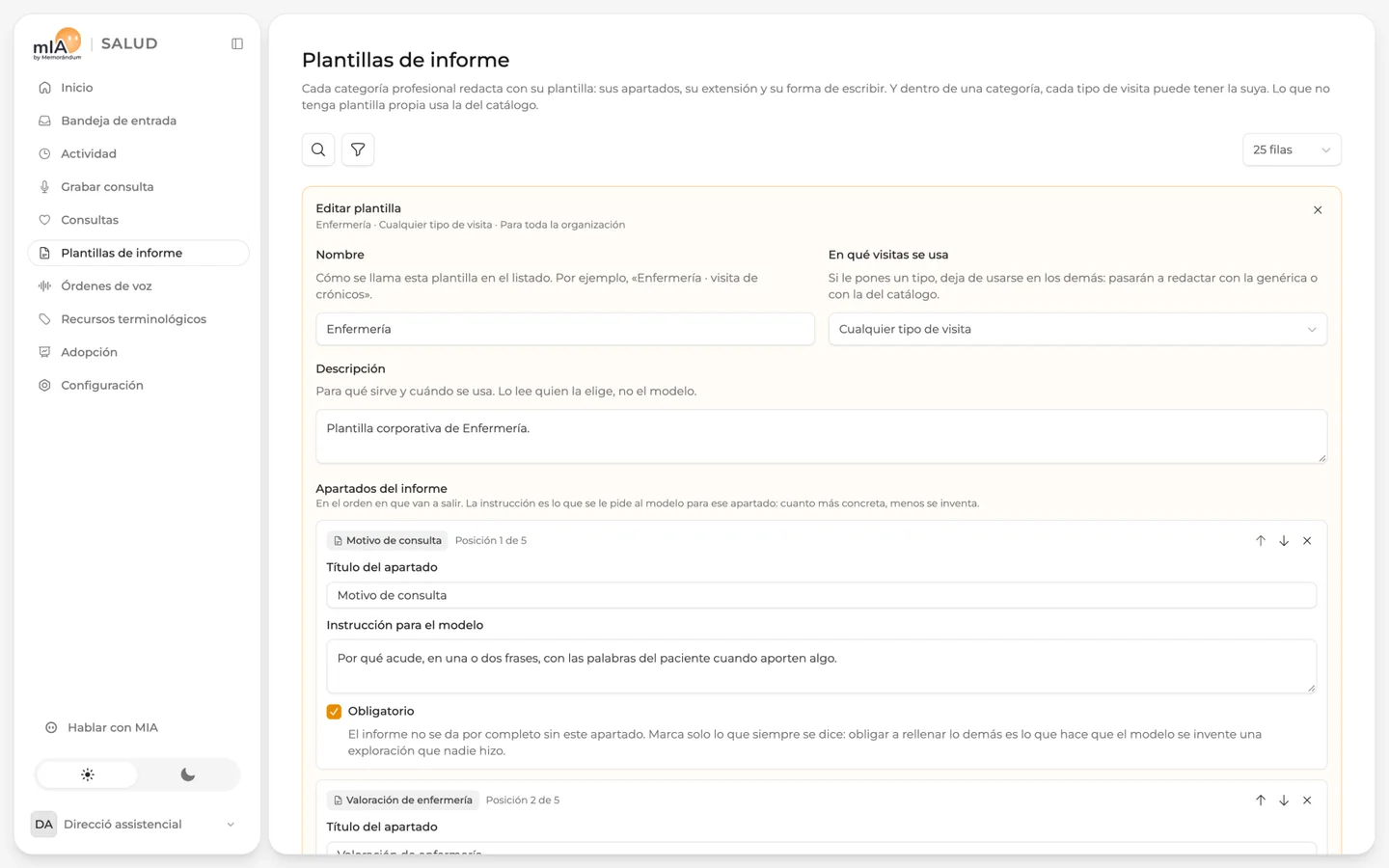Move Valoración de enfermería section up
This screenshot has height=868, width=1389.
click(1261, 800)
